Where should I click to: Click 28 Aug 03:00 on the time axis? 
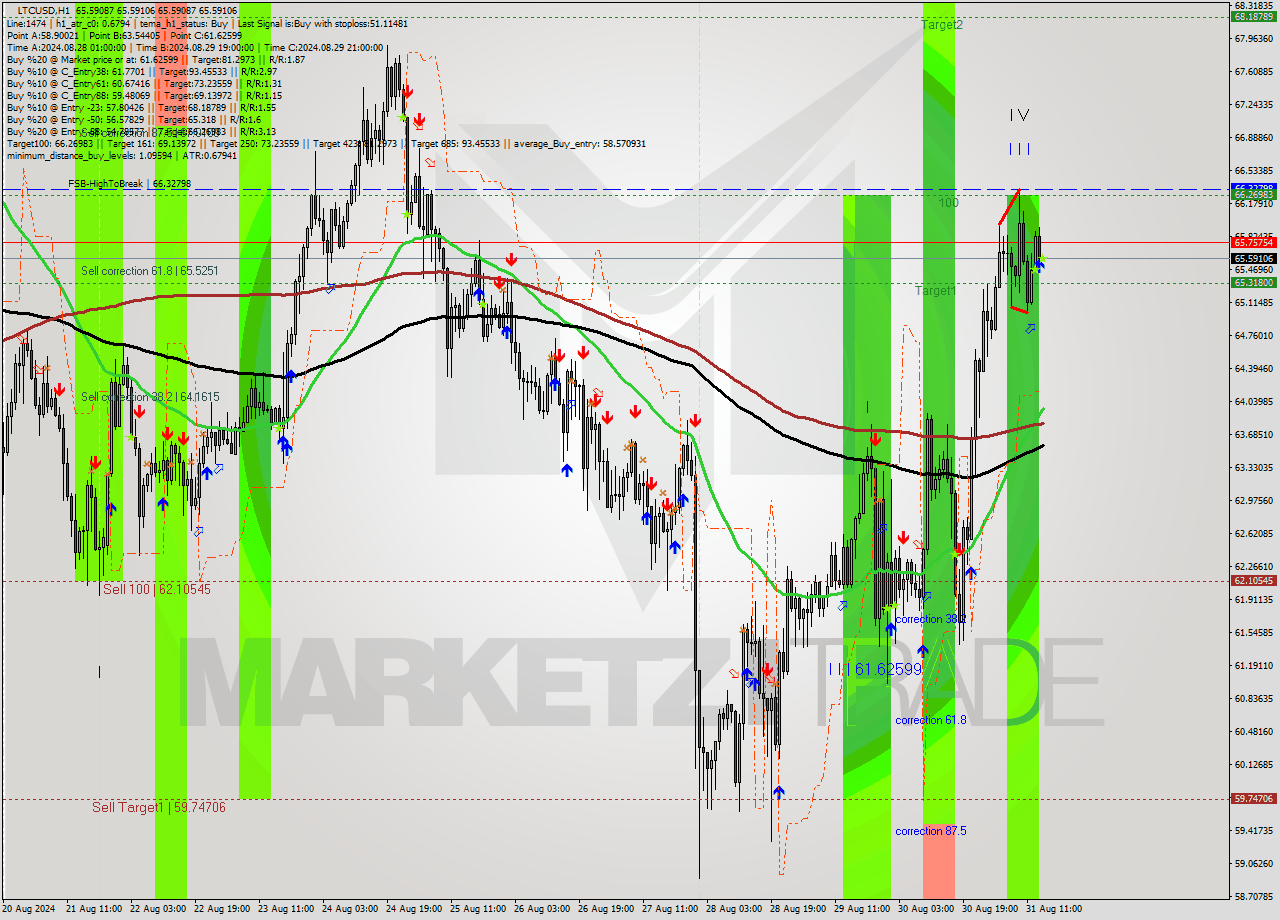pos(735,909)
